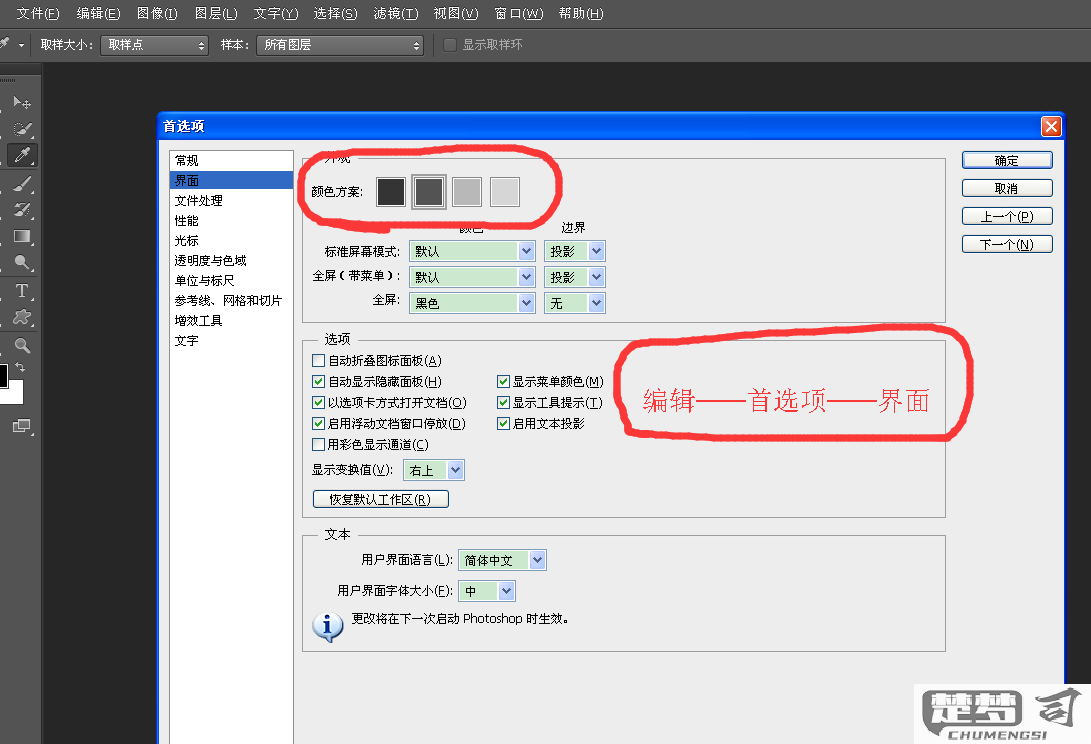This screenshot has width=1091, height=744.
Task: Choose the medium gray color scheme swatch
Action: (x=467, y=191)
